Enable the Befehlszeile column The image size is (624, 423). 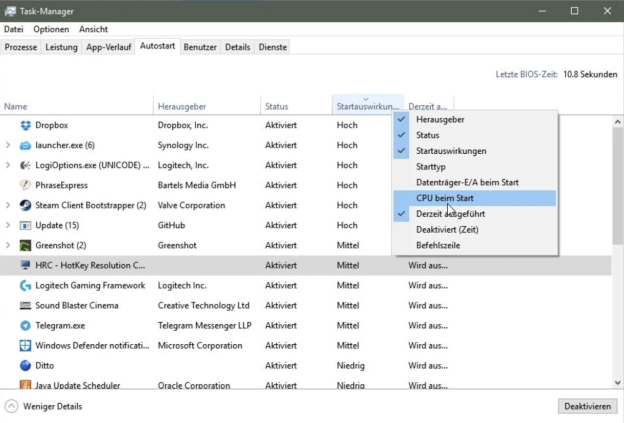coord(476,245)
